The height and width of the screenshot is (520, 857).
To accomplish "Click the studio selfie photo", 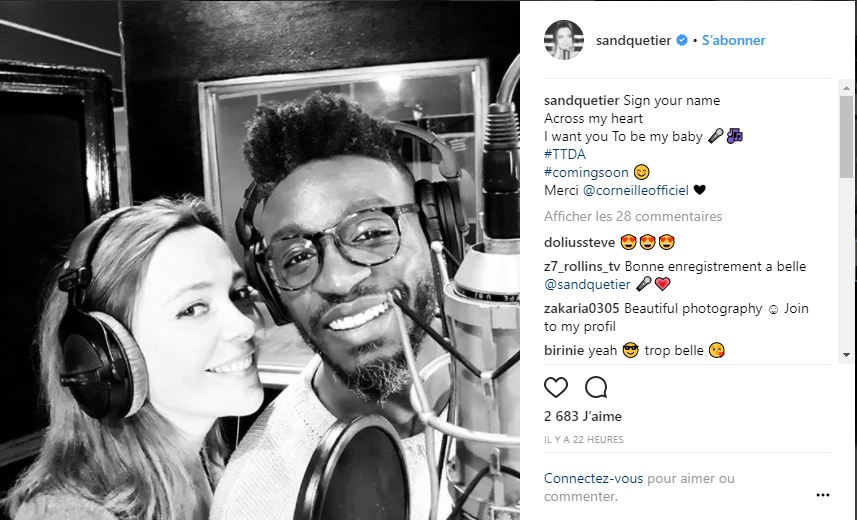I will (x=260, y=260).
